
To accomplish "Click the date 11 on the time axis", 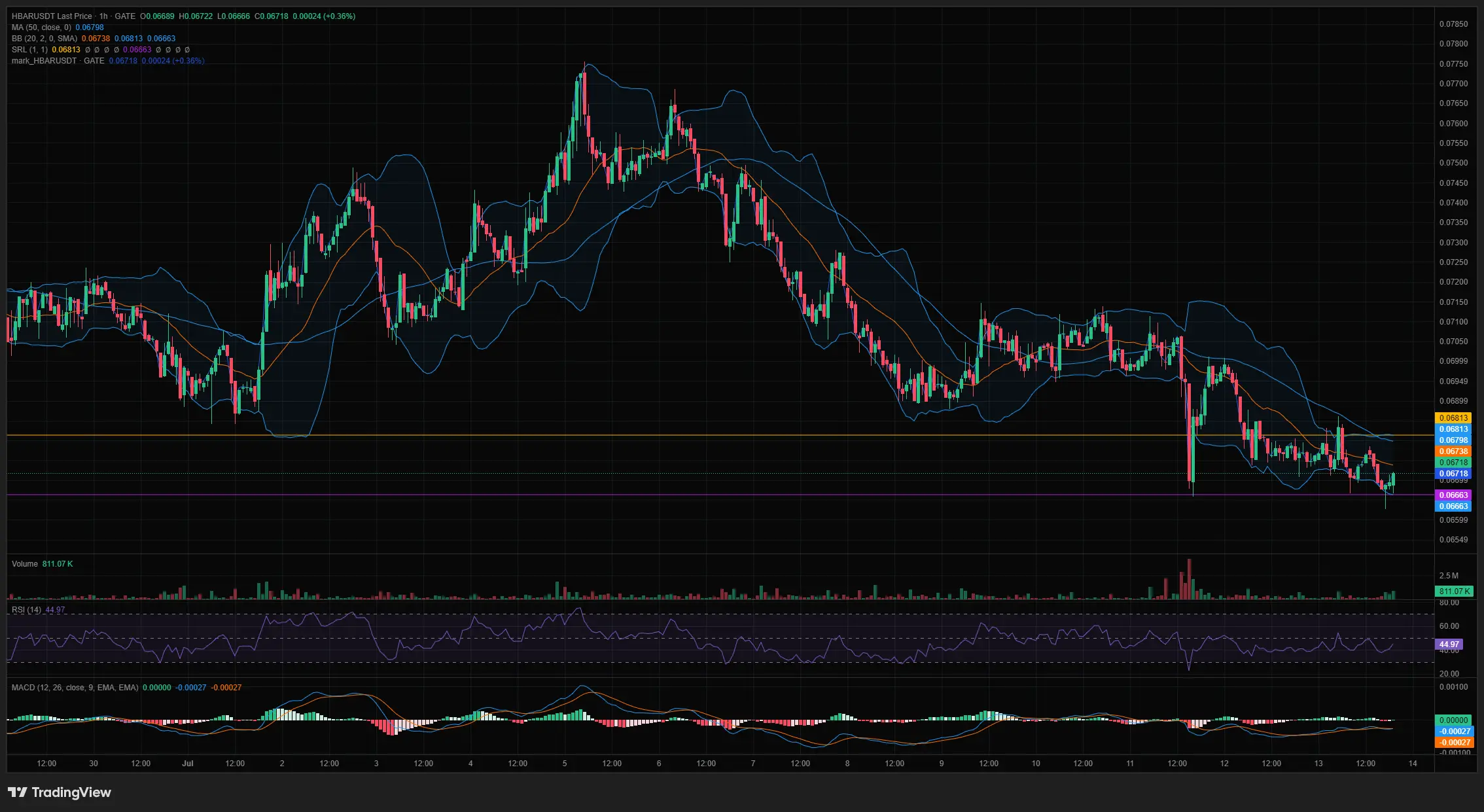I will pyautogui.click(x=1130, y=763).
